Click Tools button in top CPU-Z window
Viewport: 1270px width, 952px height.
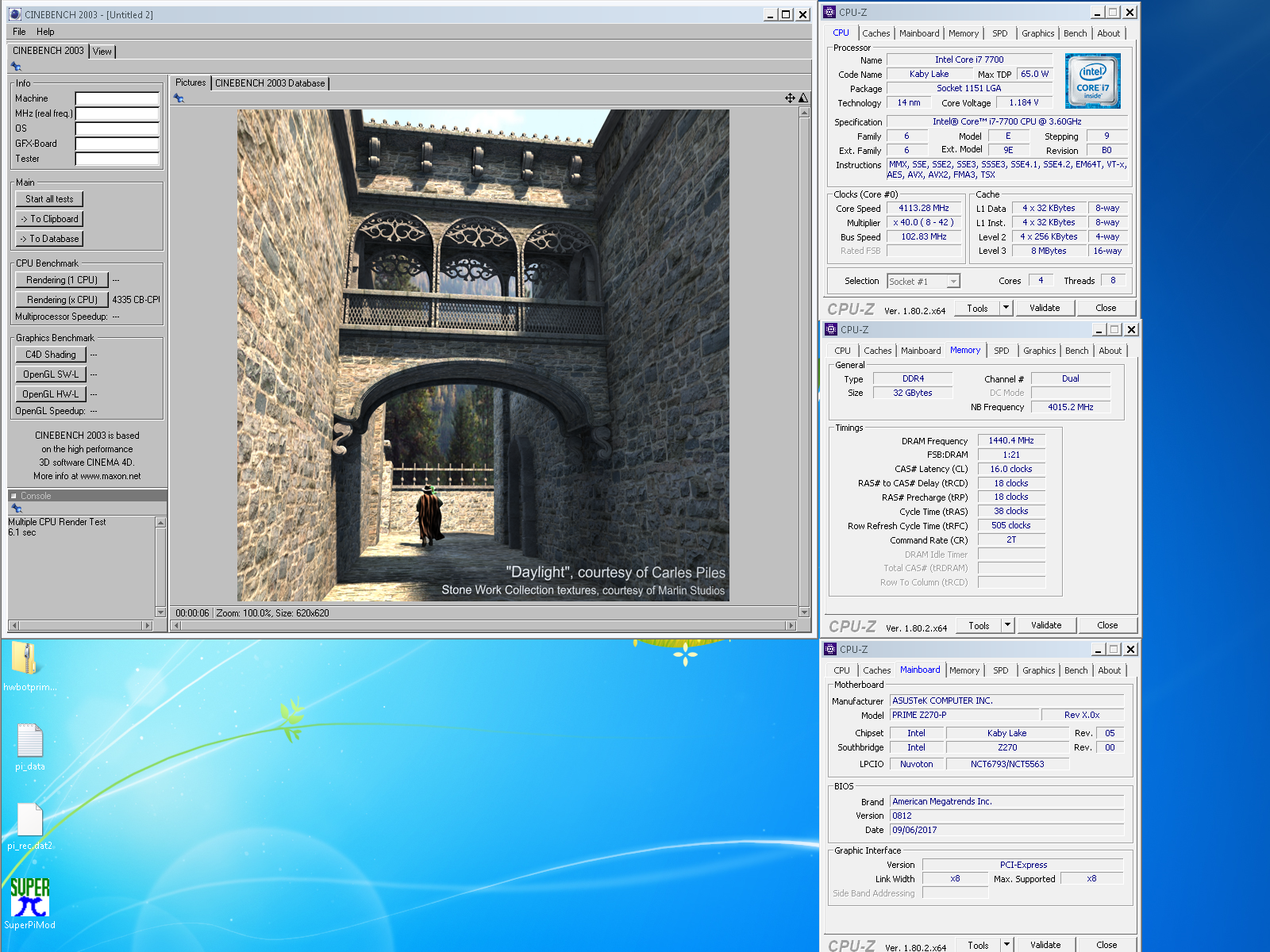(x=978, y=308)
